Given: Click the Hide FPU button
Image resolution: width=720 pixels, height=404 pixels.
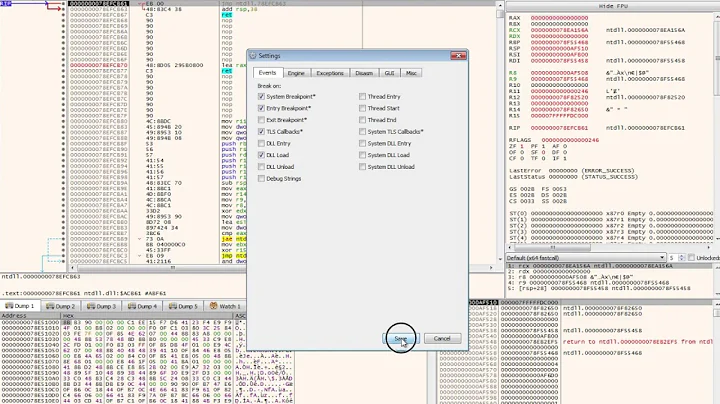Looking at the screenshot, I should click(x=613, y=6).
